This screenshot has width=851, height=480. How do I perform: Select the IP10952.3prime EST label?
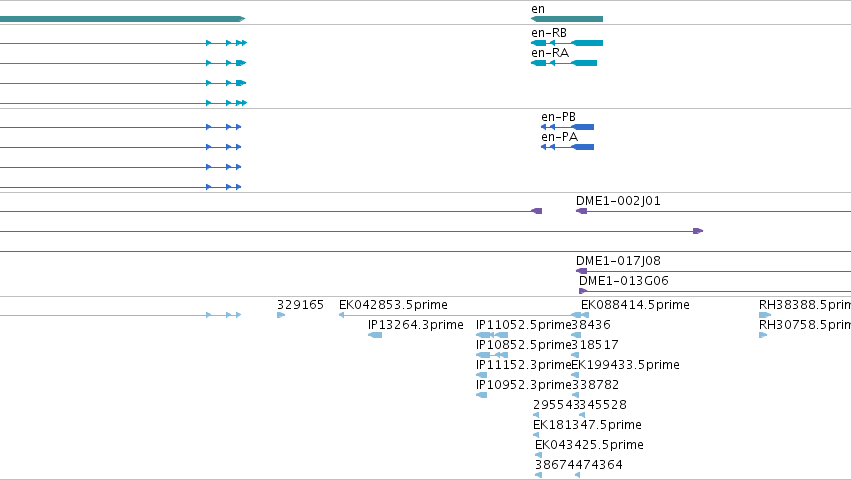point(524,385)
